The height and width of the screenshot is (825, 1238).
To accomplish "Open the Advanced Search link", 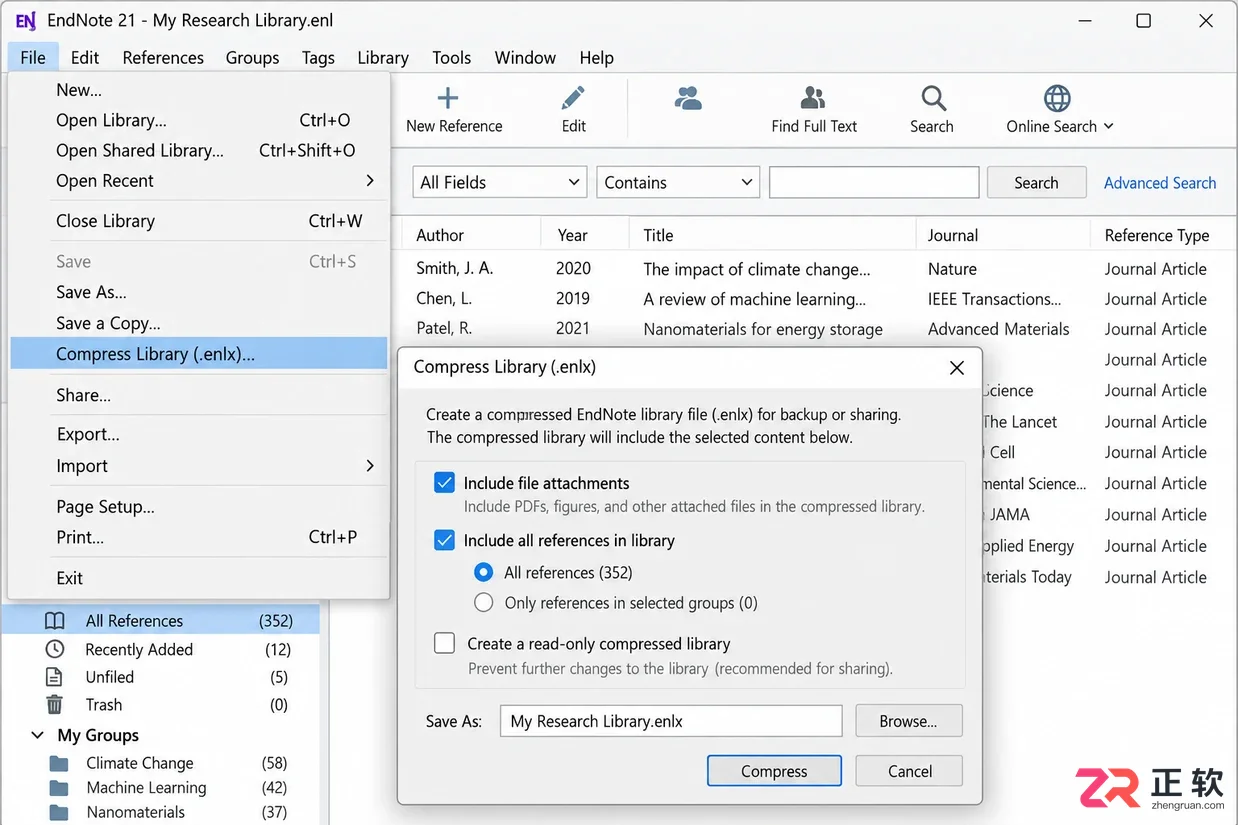I will pos(1160,183).
